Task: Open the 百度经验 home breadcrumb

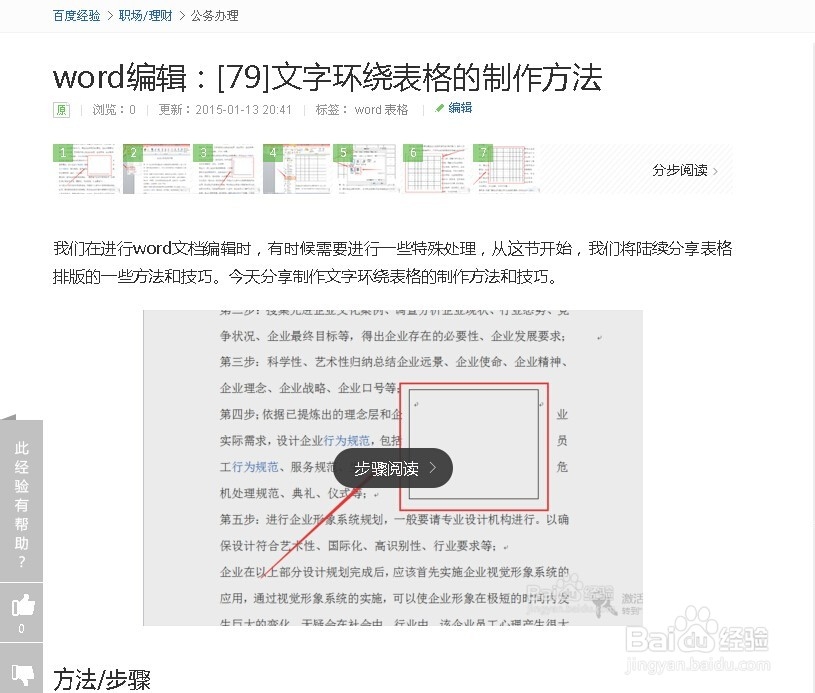Action: point(76,16)
